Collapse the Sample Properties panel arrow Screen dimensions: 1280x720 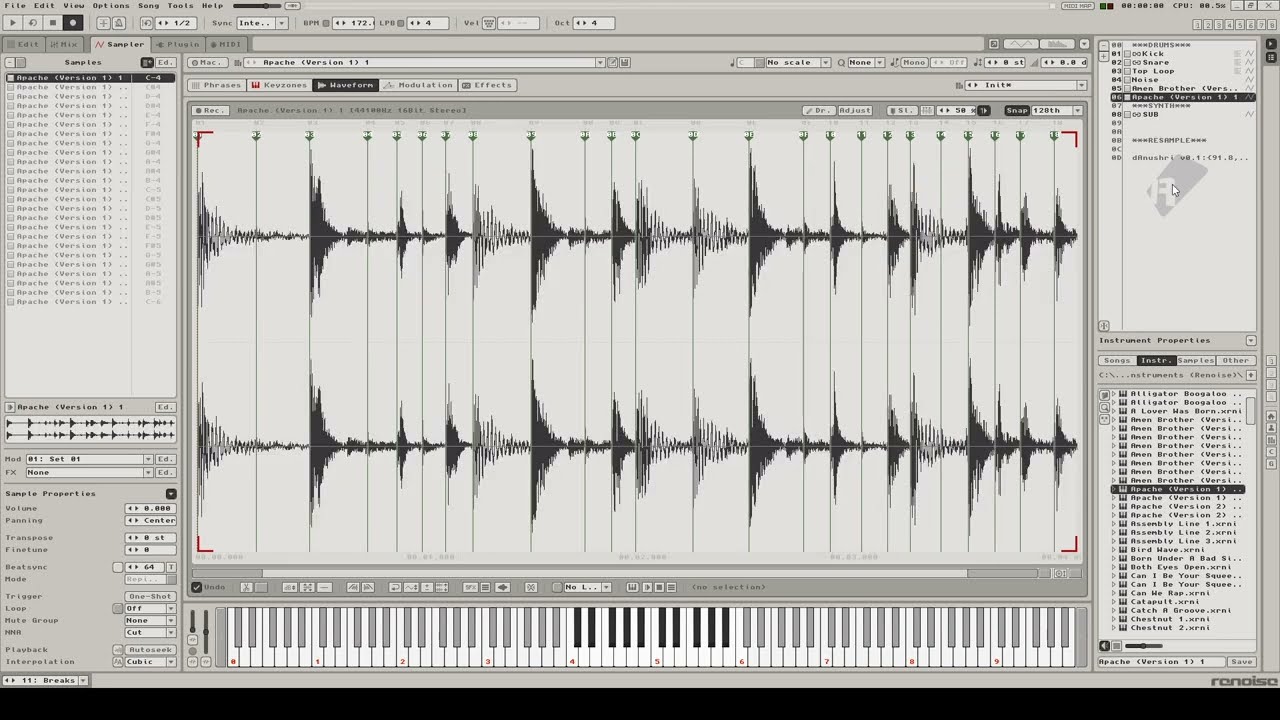[171, 494]
